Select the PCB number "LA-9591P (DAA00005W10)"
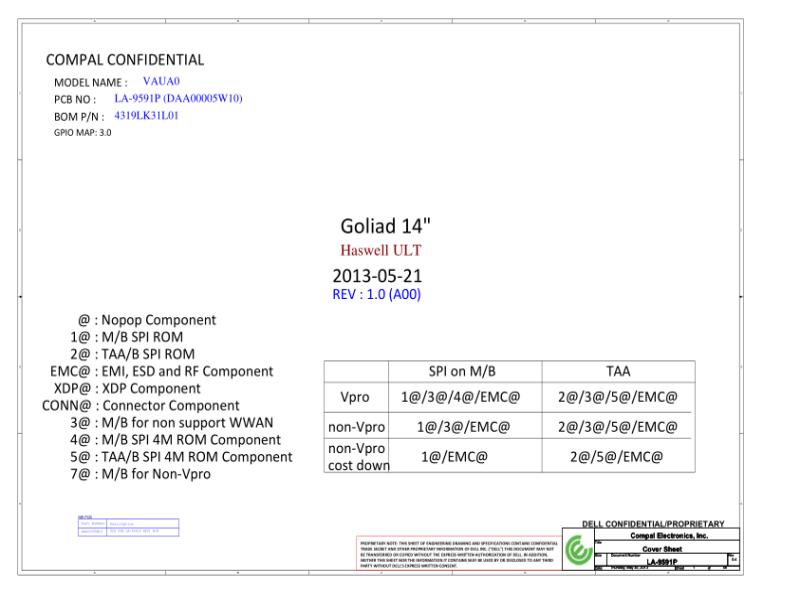Viewport: 800px width, 600px height. 178,98
